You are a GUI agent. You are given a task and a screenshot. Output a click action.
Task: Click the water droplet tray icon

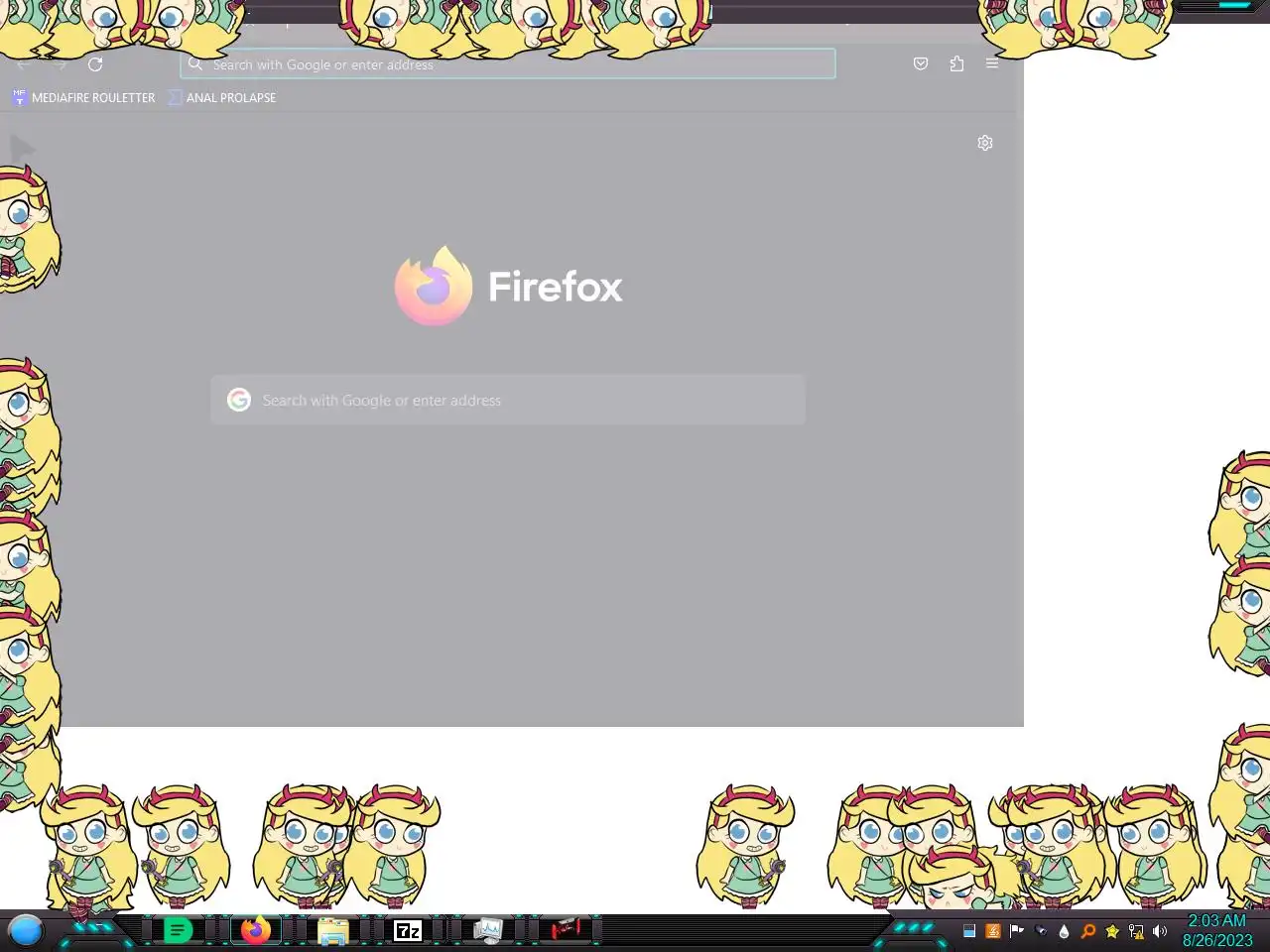[x=1065, y=931]
